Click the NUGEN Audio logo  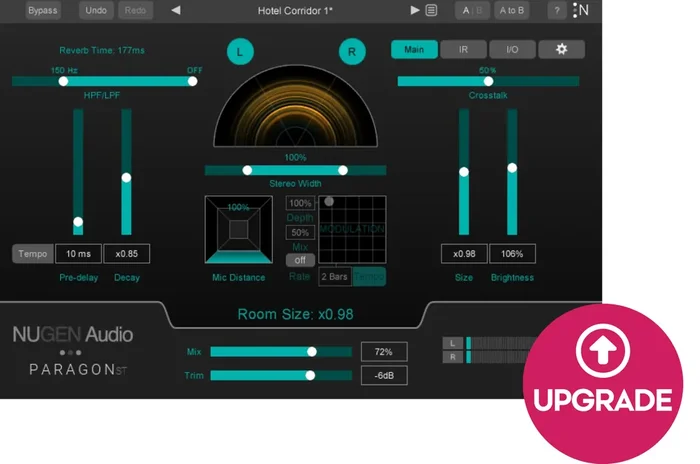[73, 334]
